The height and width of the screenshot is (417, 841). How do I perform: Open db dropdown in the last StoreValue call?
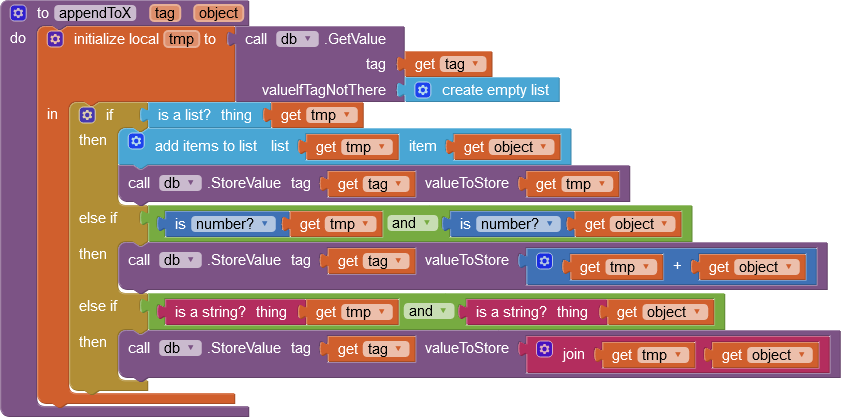(x=180, y=348)
